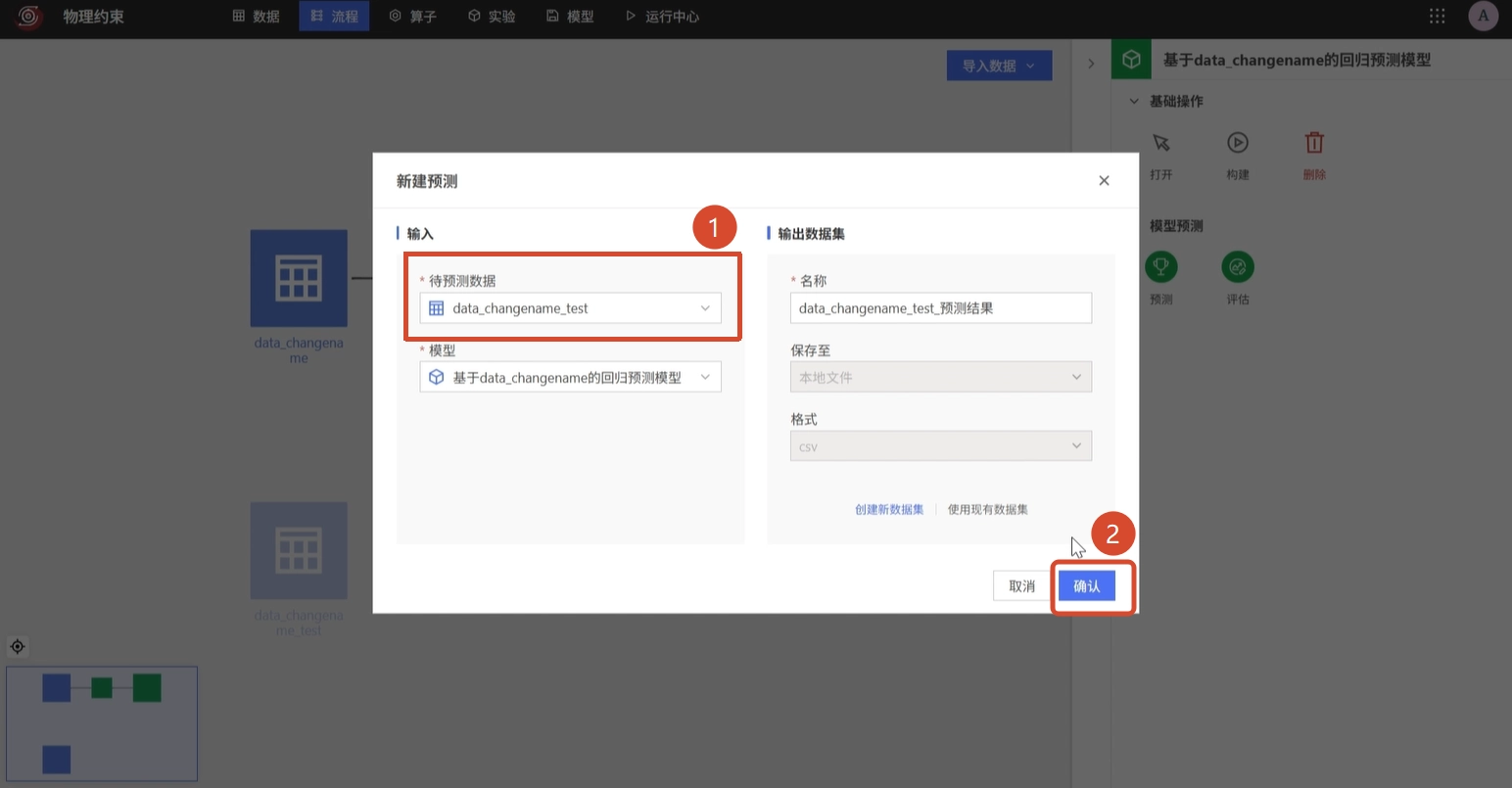Click the 模型预测 section label

[1176, 226]
